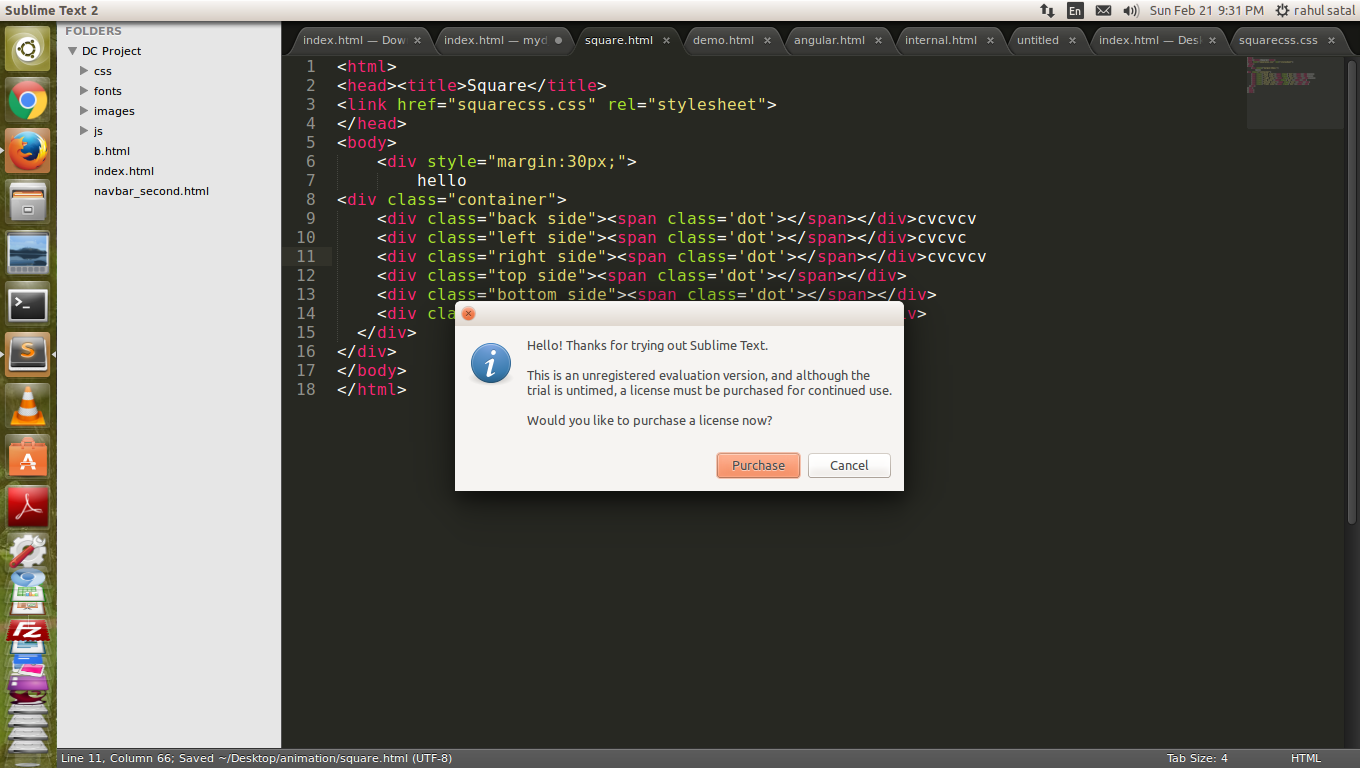
Task: Click the title text Square on line 2
Action: click(x=497, y=86)
